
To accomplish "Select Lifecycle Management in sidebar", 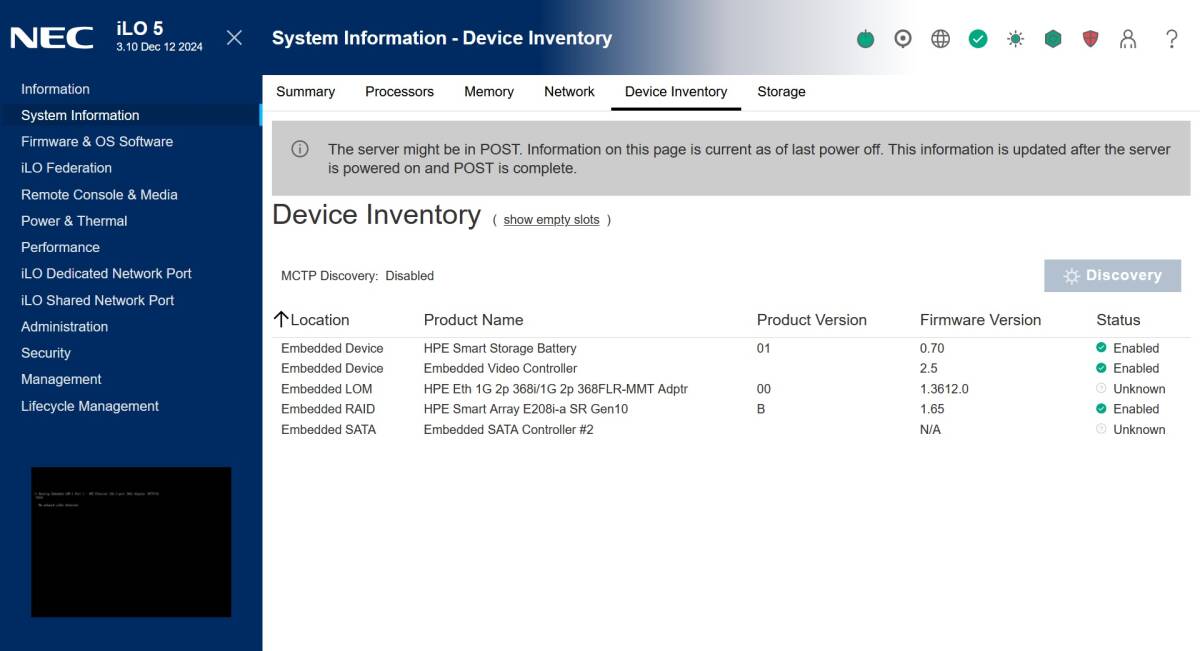I will tap(90, 406).
